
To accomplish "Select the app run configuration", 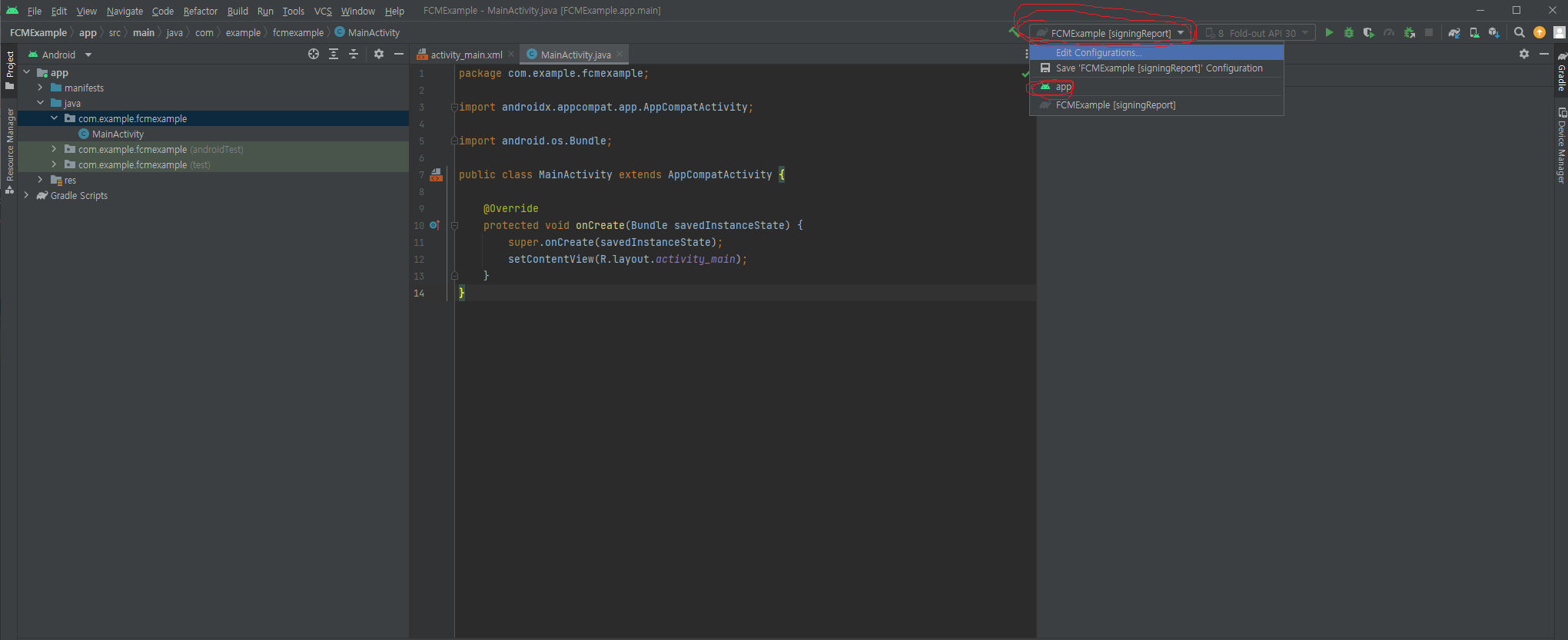I will tap(1157, 87).
